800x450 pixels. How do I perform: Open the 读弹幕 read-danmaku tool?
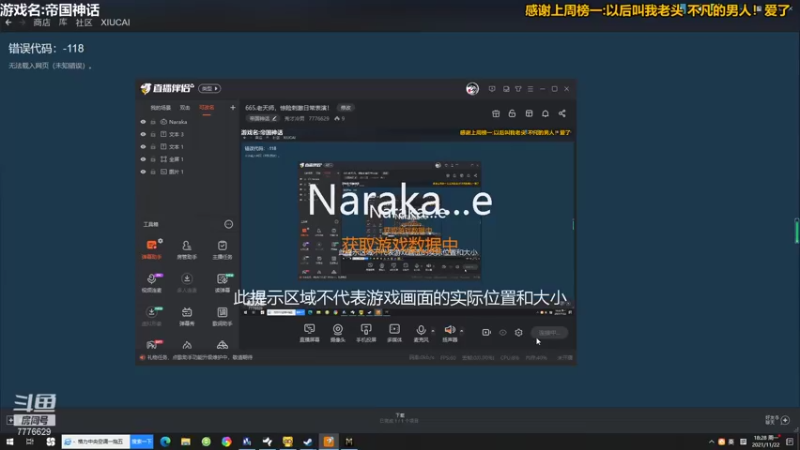tap(222, 283)
